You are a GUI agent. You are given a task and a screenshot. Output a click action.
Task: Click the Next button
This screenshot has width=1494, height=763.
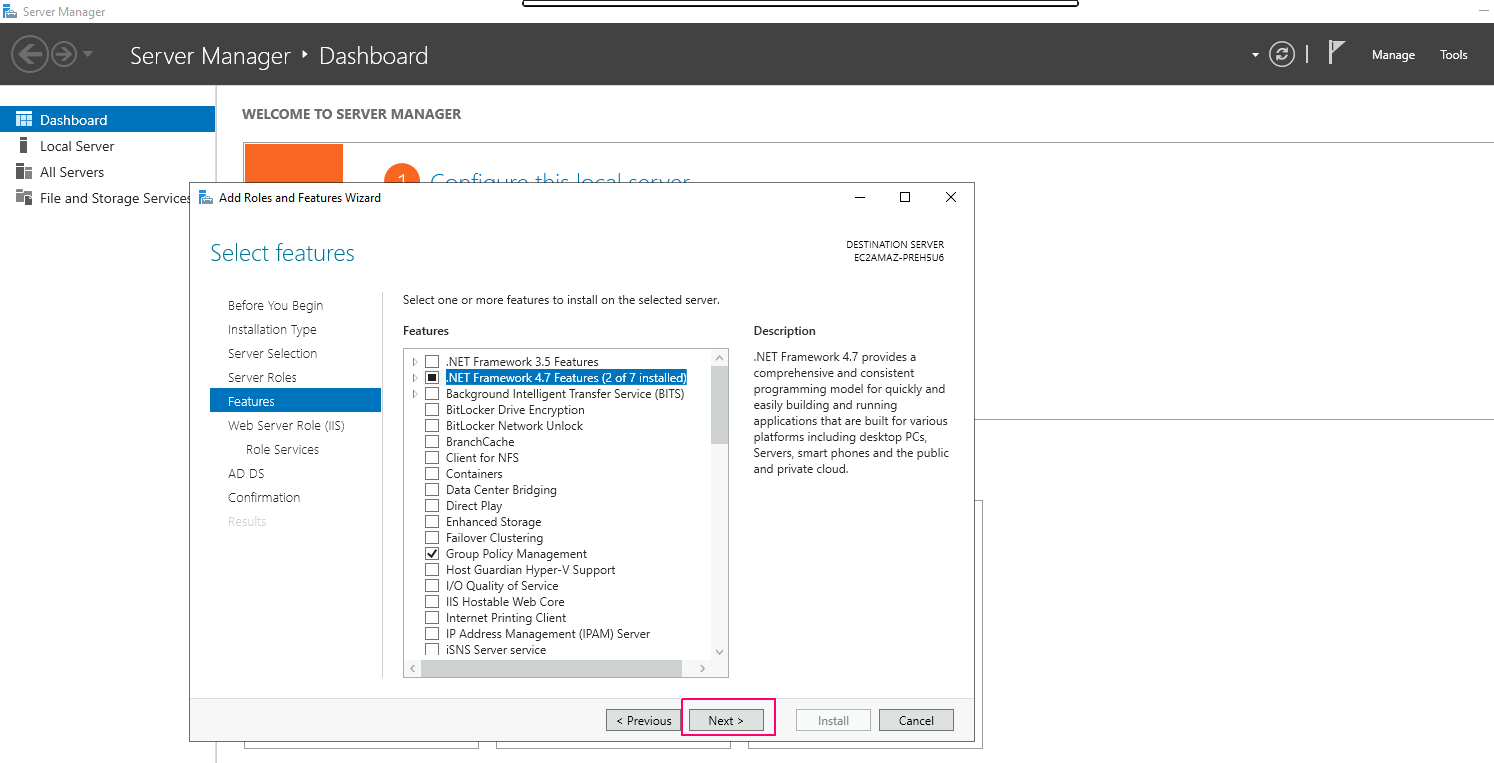pos(726,720)
